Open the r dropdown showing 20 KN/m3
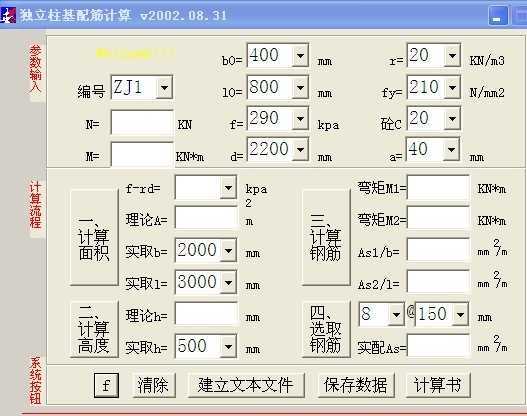The image size is (527, 416). coord(452,55)
